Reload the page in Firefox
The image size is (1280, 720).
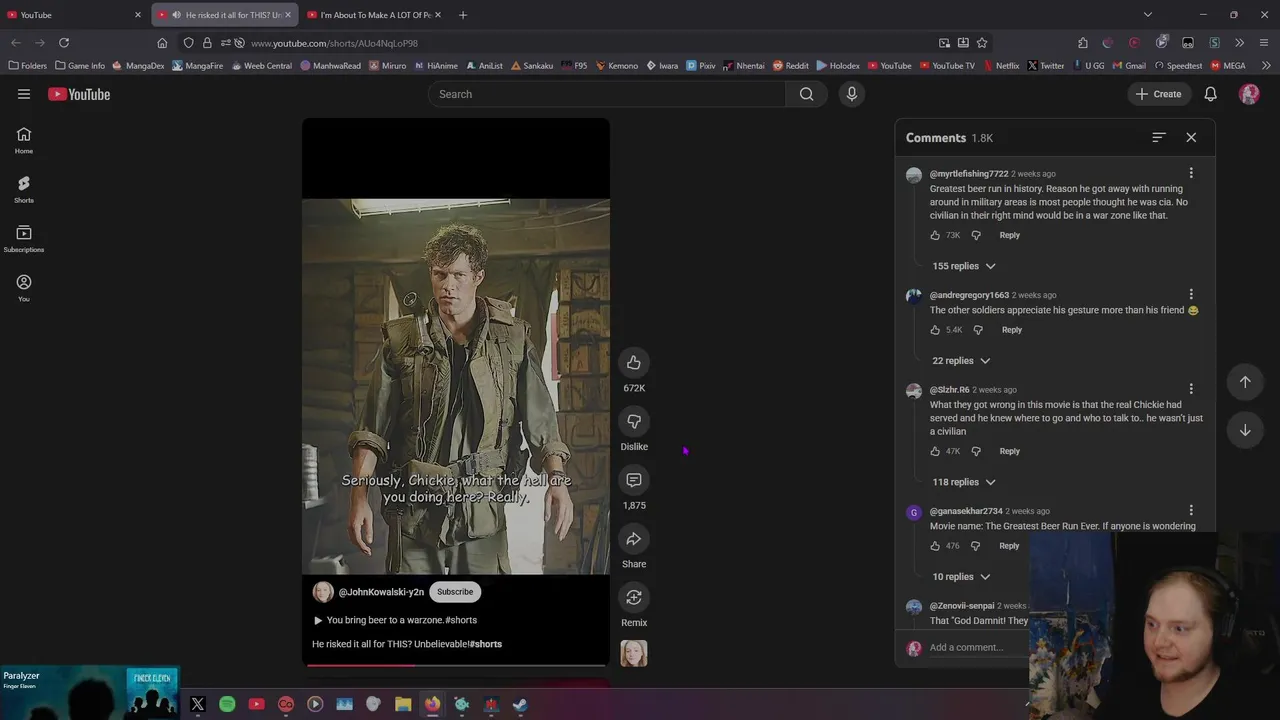pyautogui.click(x=64, y=43)
